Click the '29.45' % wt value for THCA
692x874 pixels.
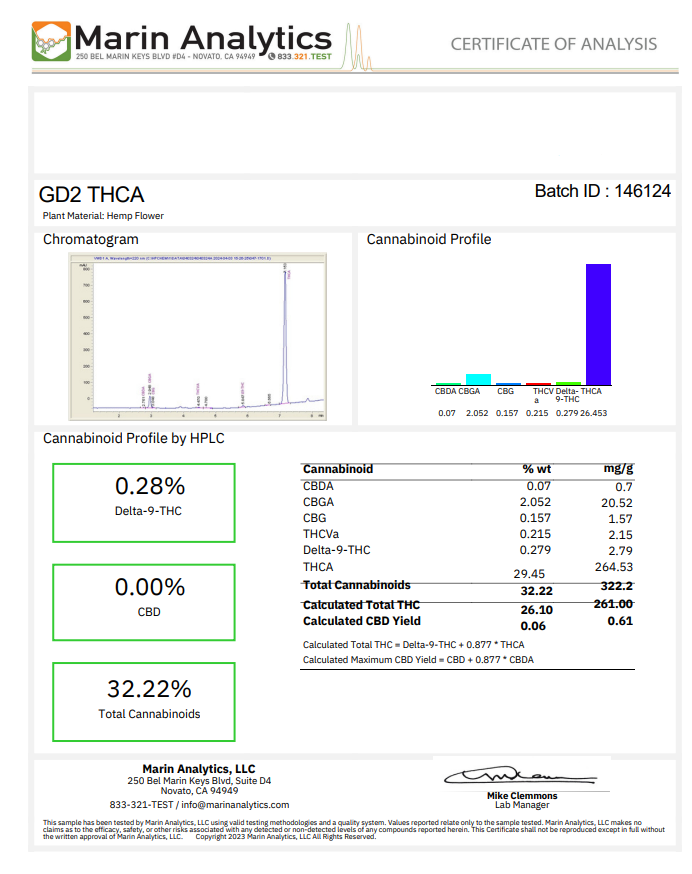529,574
